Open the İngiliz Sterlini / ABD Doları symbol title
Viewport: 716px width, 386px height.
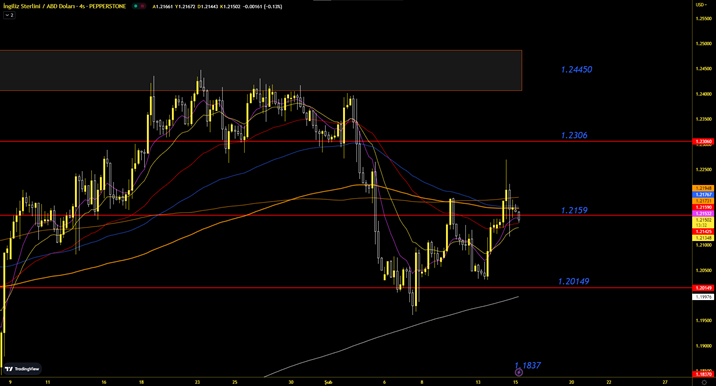click(x=64, y=6)
